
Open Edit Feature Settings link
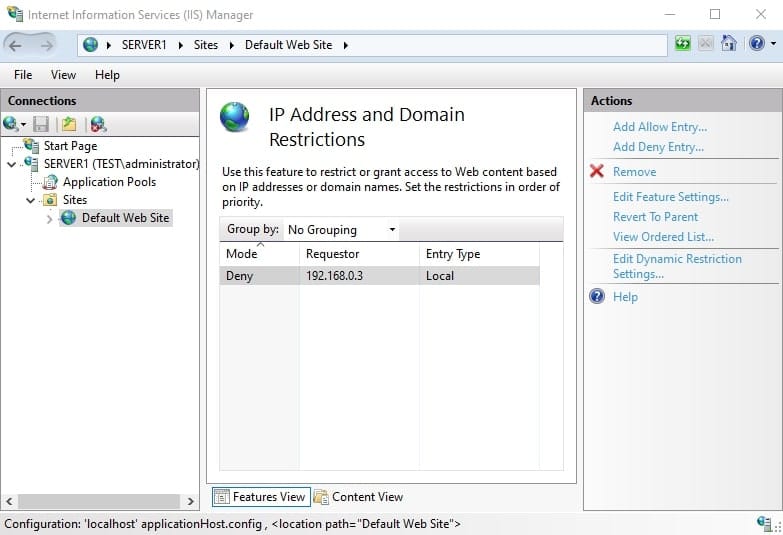tap(671, 197)
